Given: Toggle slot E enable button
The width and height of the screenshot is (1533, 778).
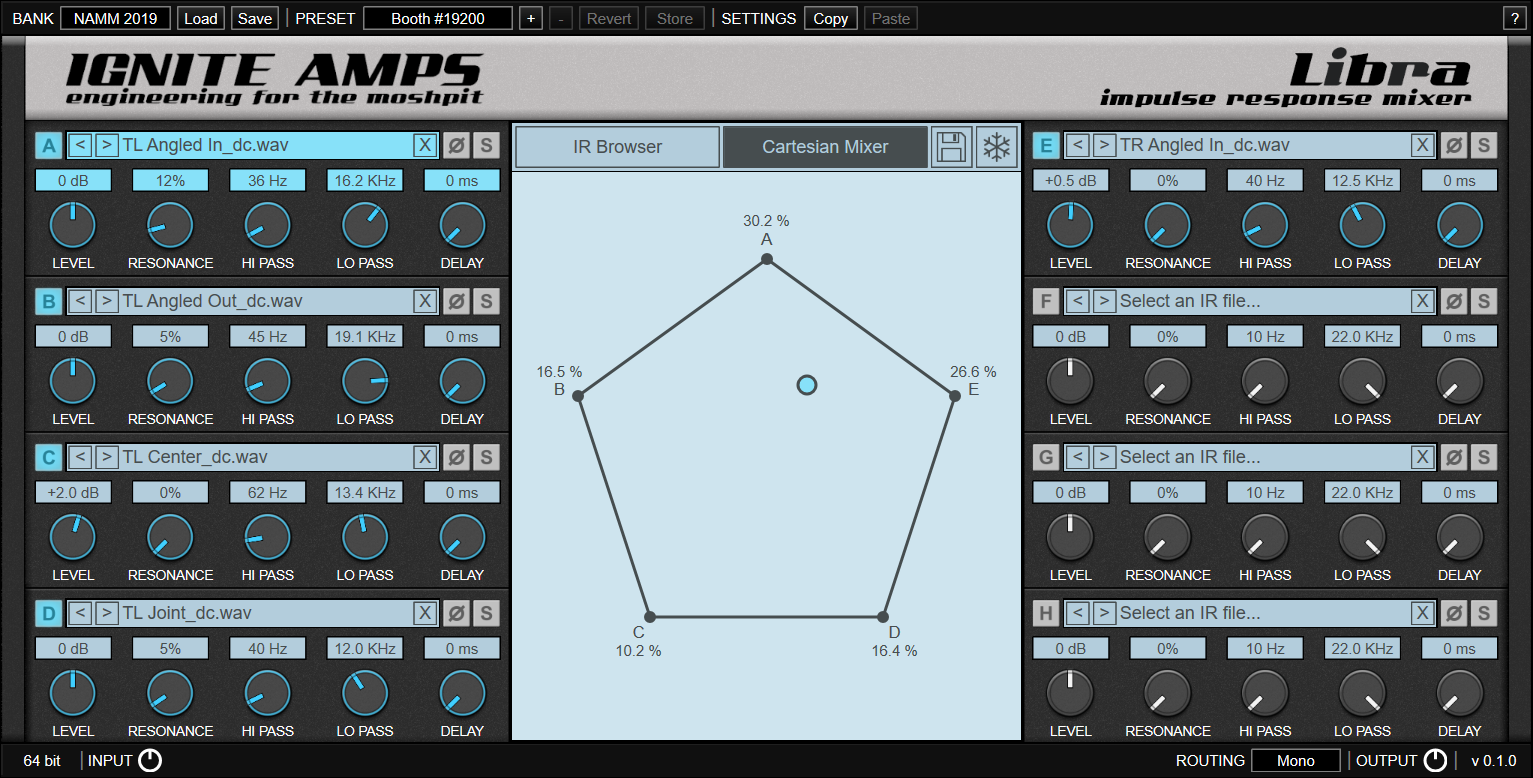Looking at the screenshot, I should 1046,145.
